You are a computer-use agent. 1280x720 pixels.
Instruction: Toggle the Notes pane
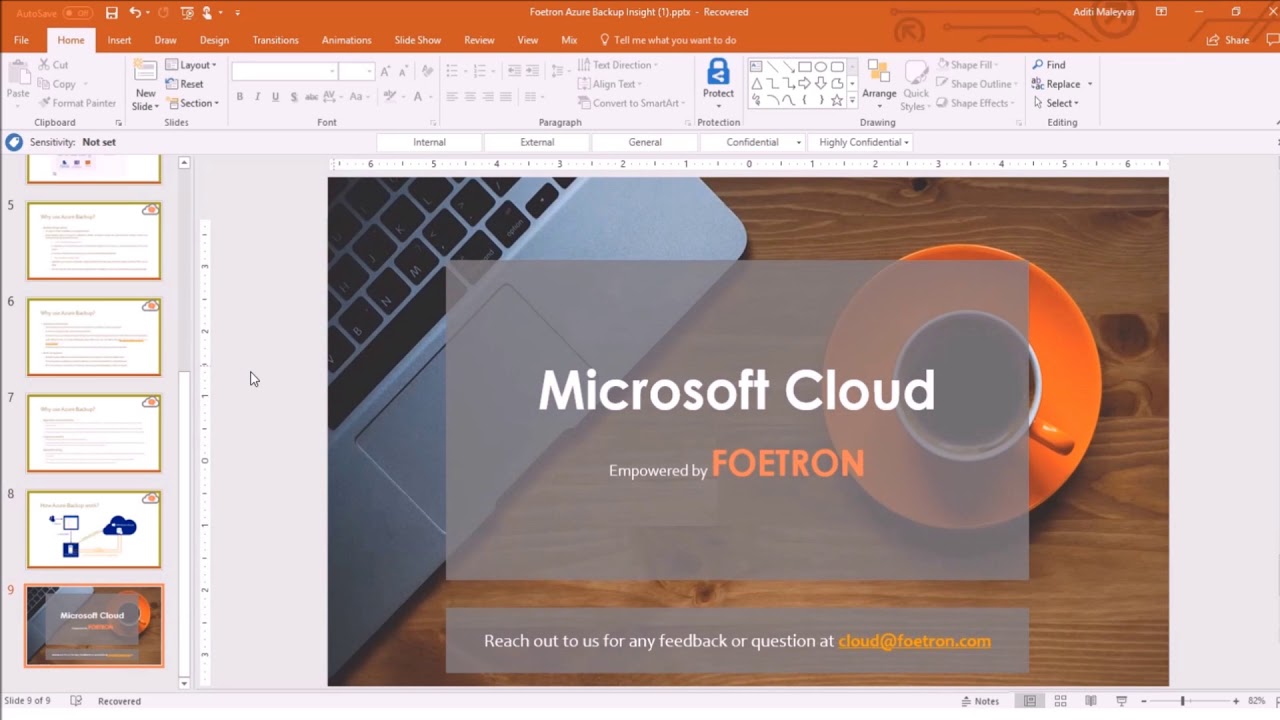tap(980, 701)
